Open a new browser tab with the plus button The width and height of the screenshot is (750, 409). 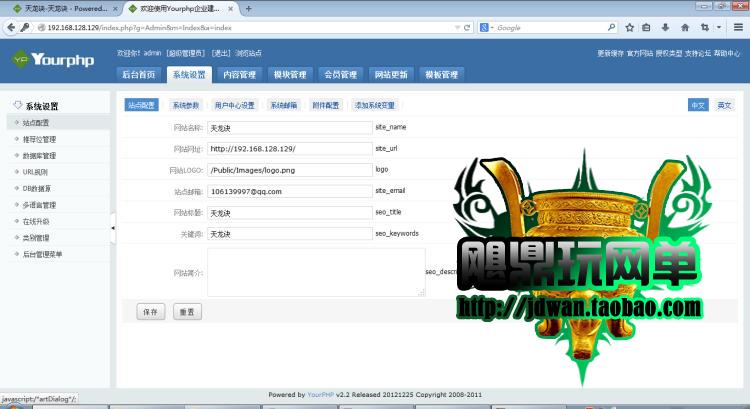click(x=248, y=8)
